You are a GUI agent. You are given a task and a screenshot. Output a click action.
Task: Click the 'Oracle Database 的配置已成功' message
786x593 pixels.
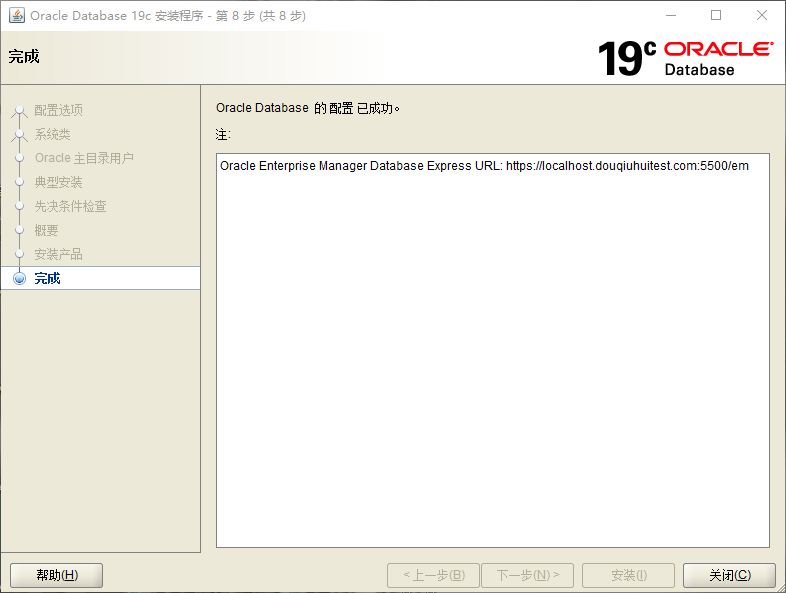click(308, 108)
